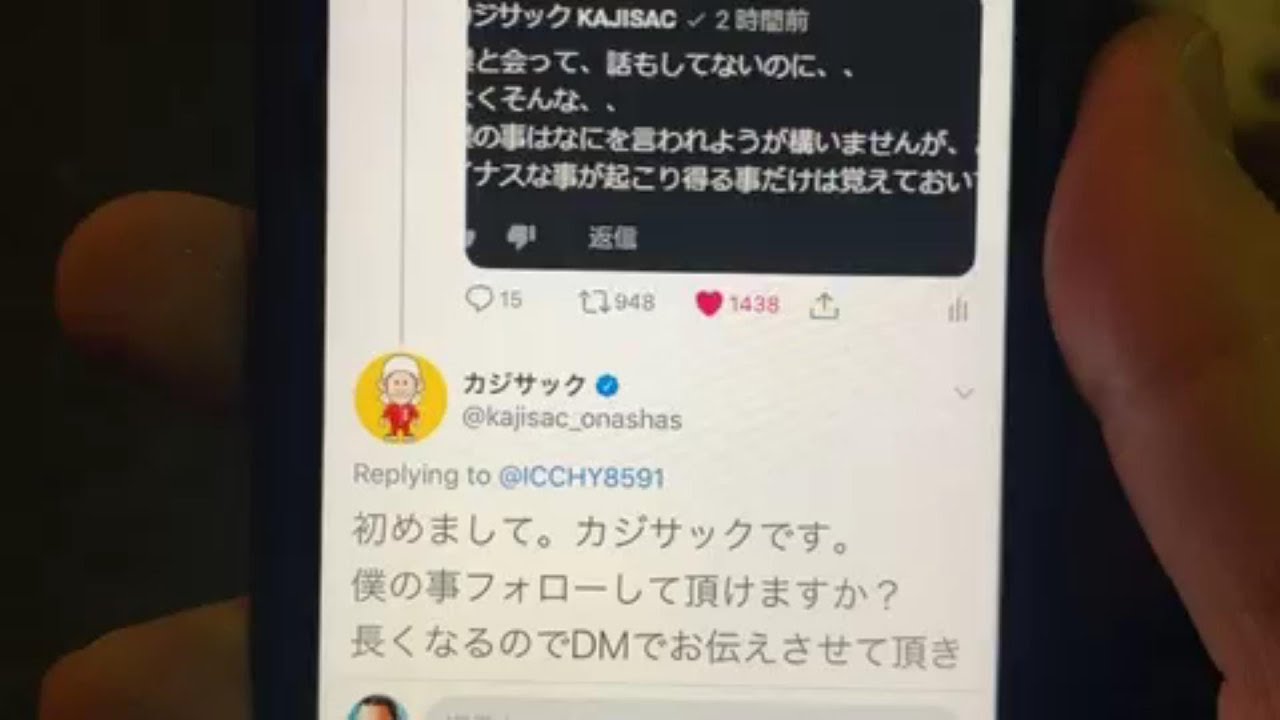The image size is (1280, 720).
Task: View tweet analytics bar chart icon
Action: (958, 311)
